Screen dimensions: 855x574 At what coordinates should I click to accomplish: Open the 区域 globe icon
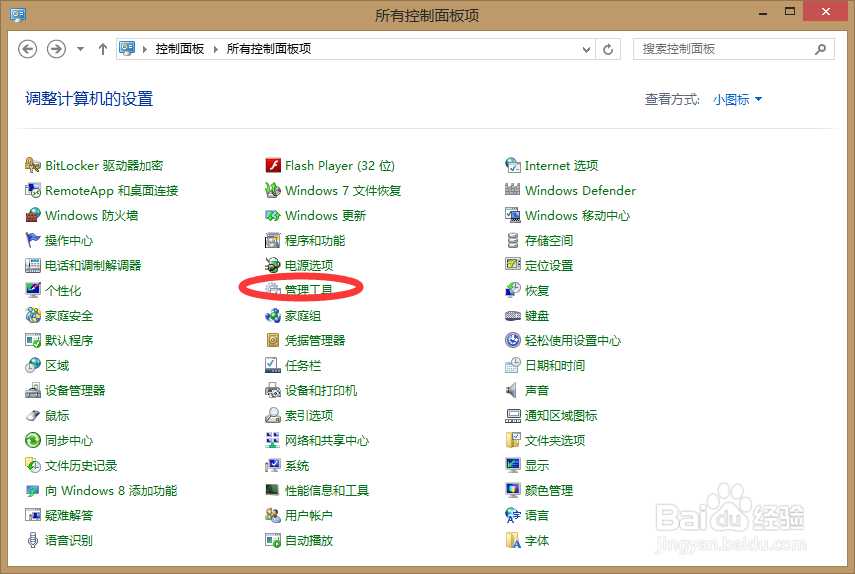click(33, 365)
